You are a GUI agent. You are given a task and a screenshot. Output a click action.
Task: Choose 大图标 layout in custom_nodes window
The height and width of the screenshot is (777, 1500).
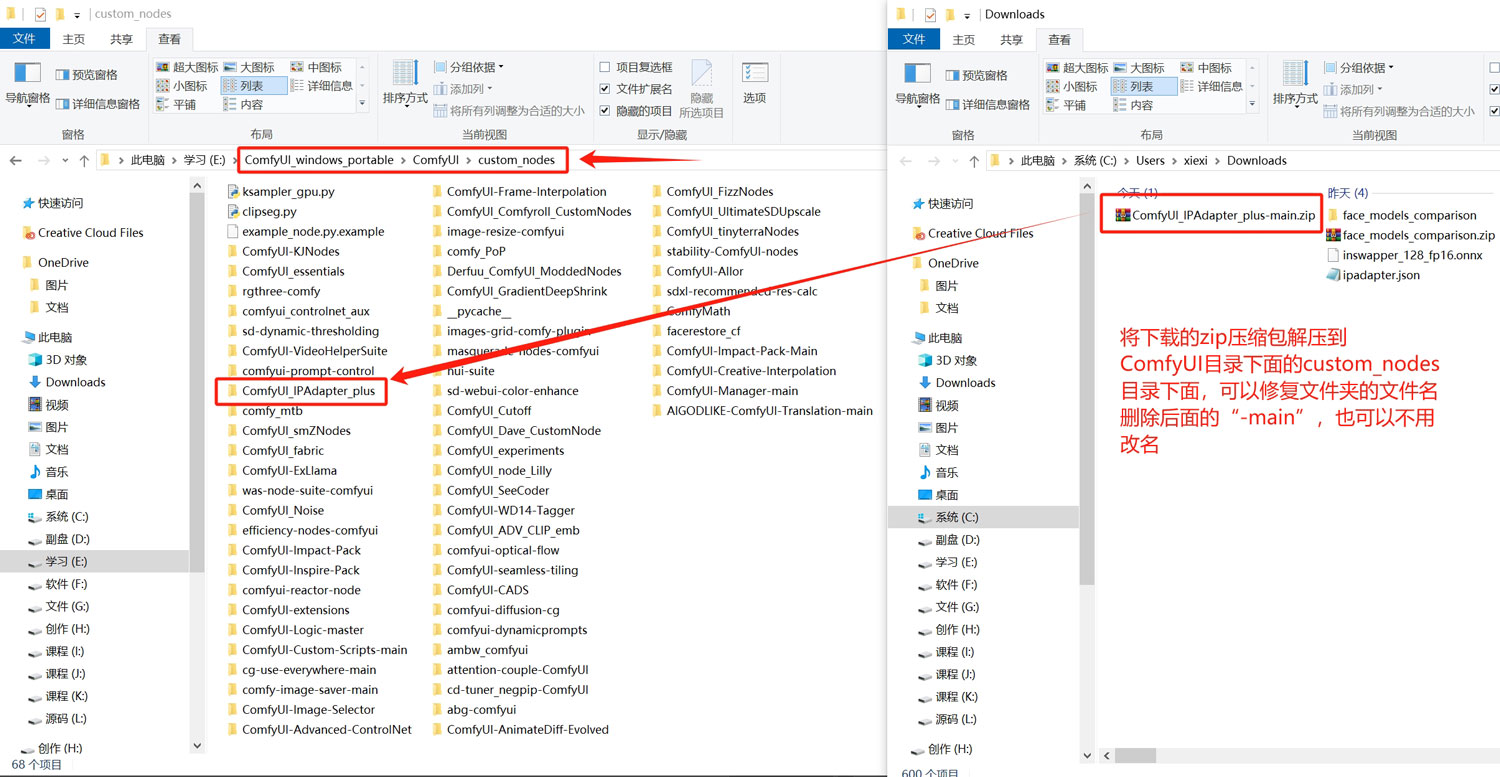248,67
